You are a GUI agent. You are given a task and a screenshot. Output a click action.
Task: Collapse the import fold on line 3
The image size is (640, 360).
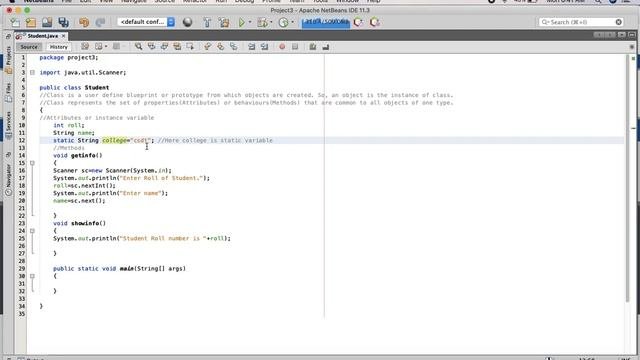[x=32, y=73]
